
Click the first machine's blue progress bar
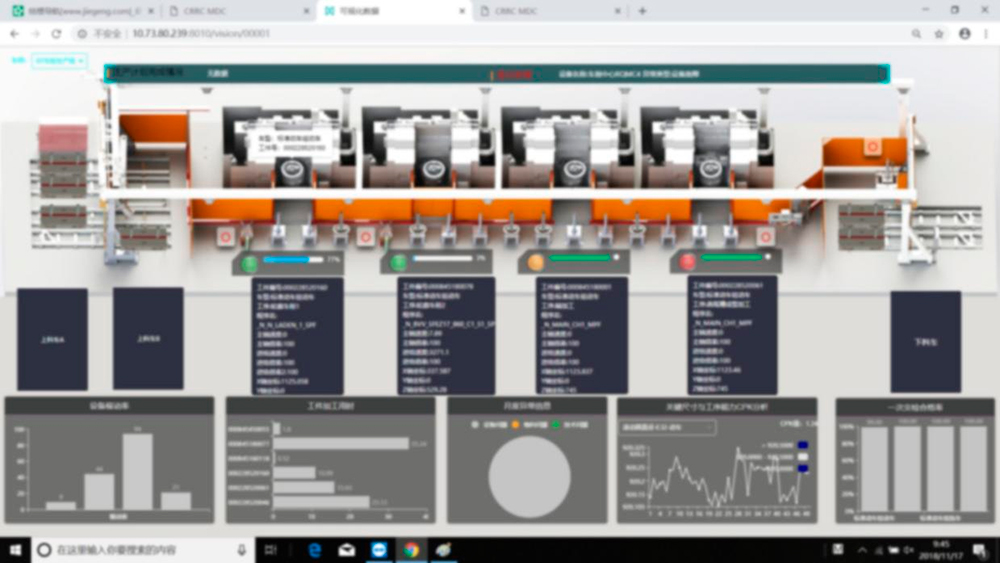click(x=292, y=259)
